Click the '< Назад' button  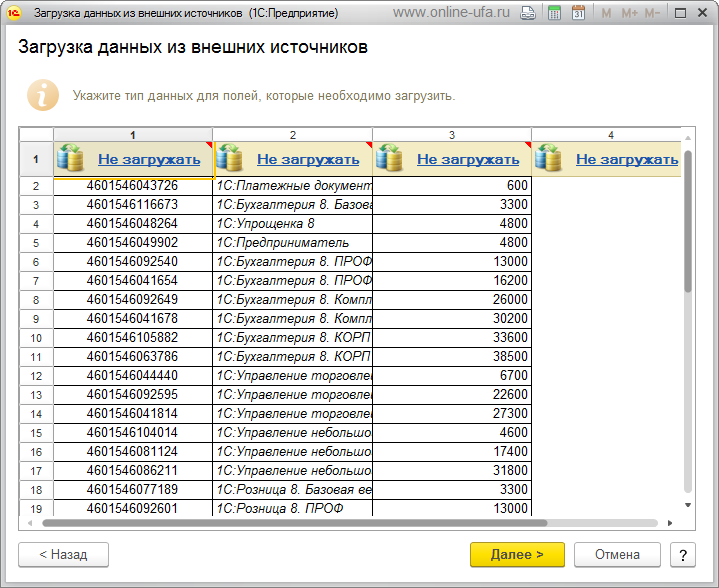[x=63, y=555]
